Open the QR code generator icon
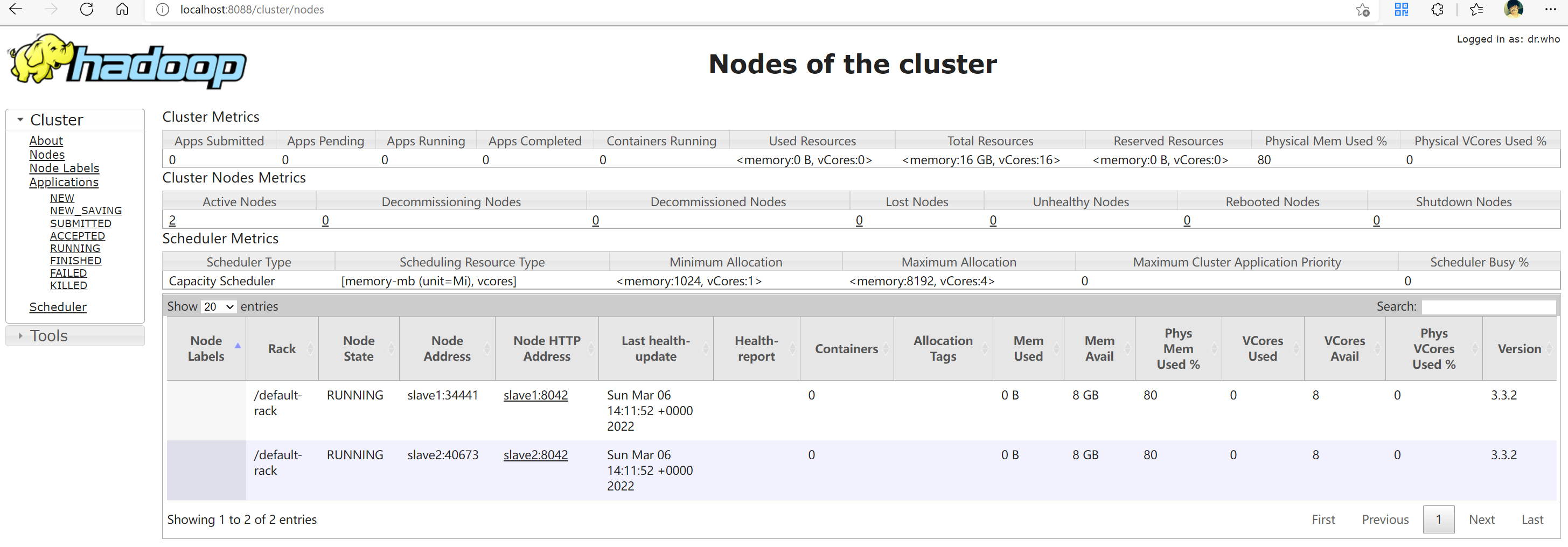1568x547 pixels. click(x=1401, y=9)
